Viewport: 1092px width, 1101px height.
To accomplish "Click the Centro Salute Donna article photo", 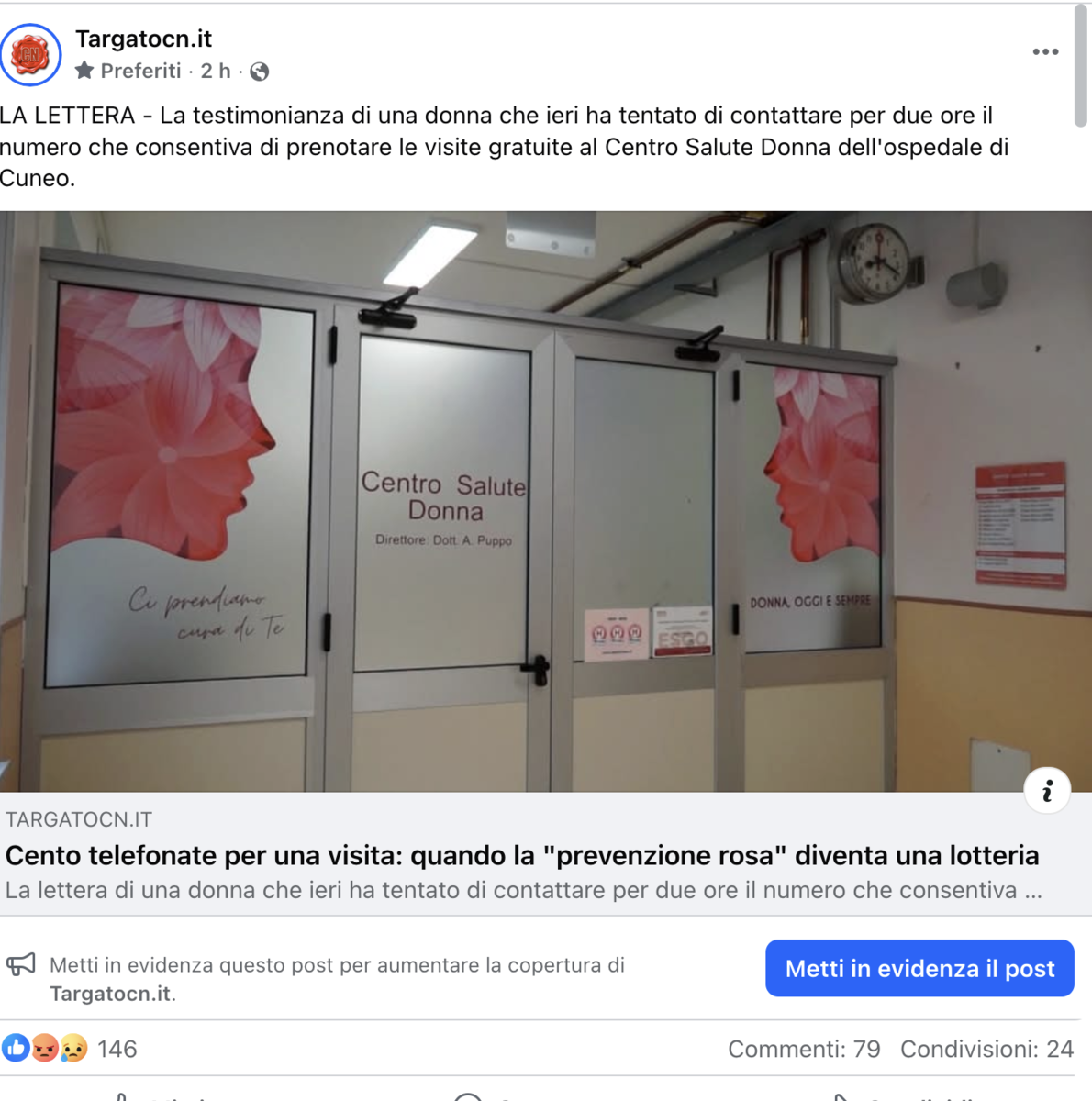I will [x=546, y=502].
